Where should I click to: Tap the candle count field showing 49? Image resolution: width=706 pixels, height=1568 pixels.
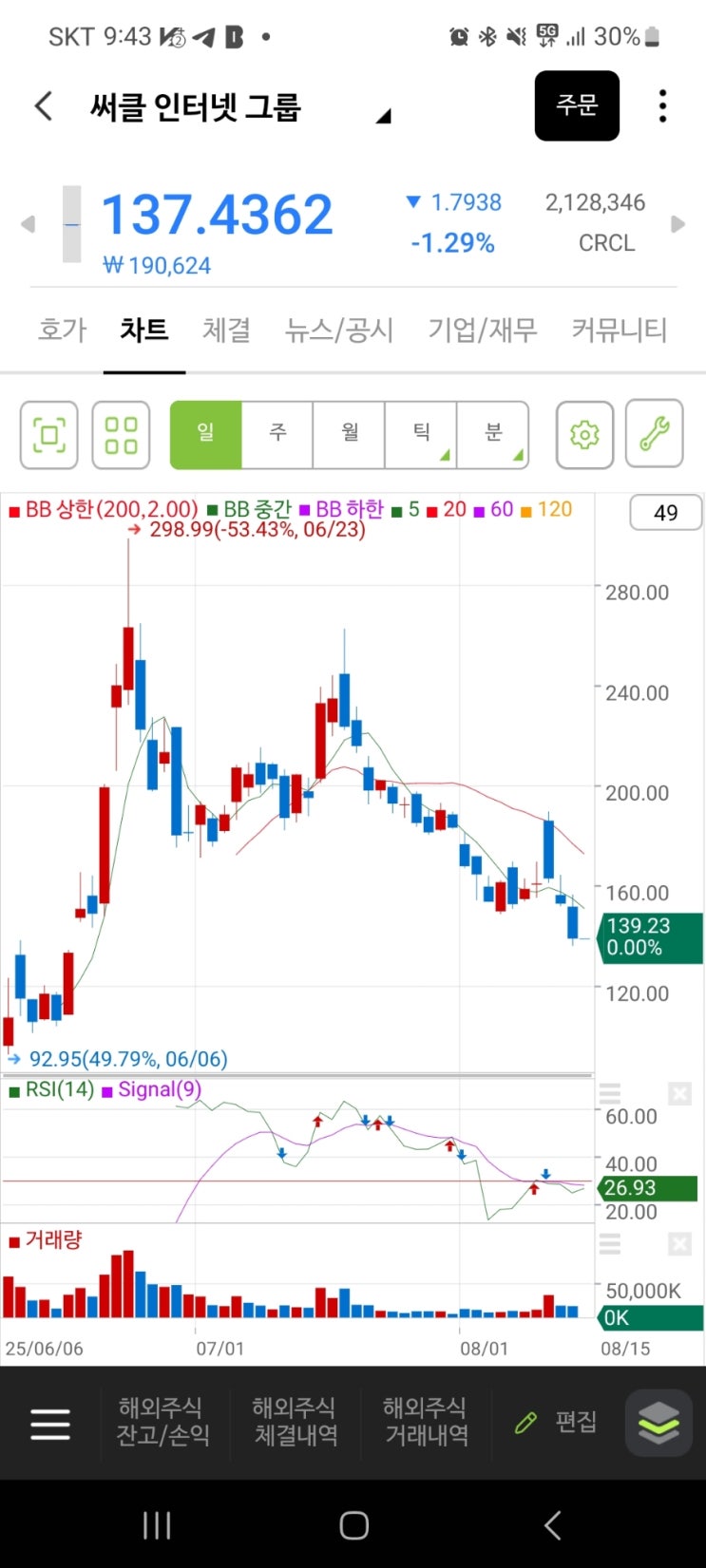click(666, 513)
